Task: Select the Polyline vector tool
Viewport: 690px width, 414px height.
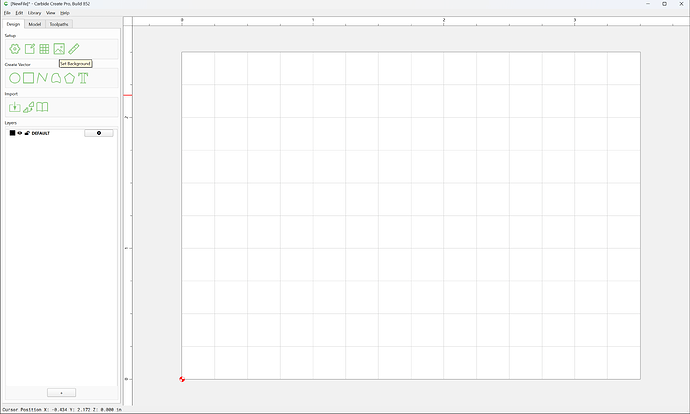Action: tap(42, 78)
